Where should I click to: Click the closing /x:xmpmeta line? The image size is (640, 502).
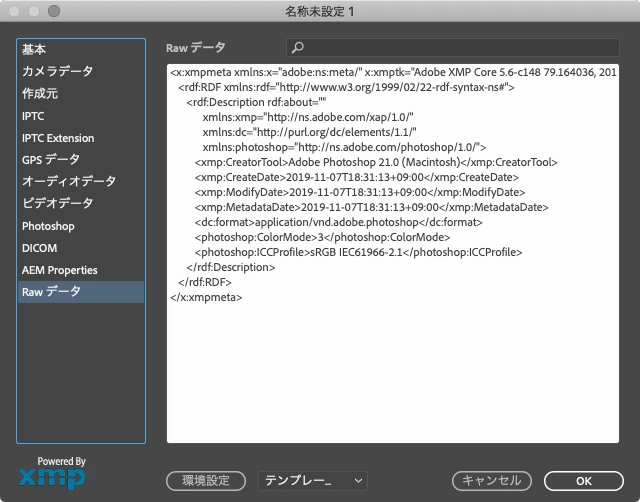click(206, 298)
